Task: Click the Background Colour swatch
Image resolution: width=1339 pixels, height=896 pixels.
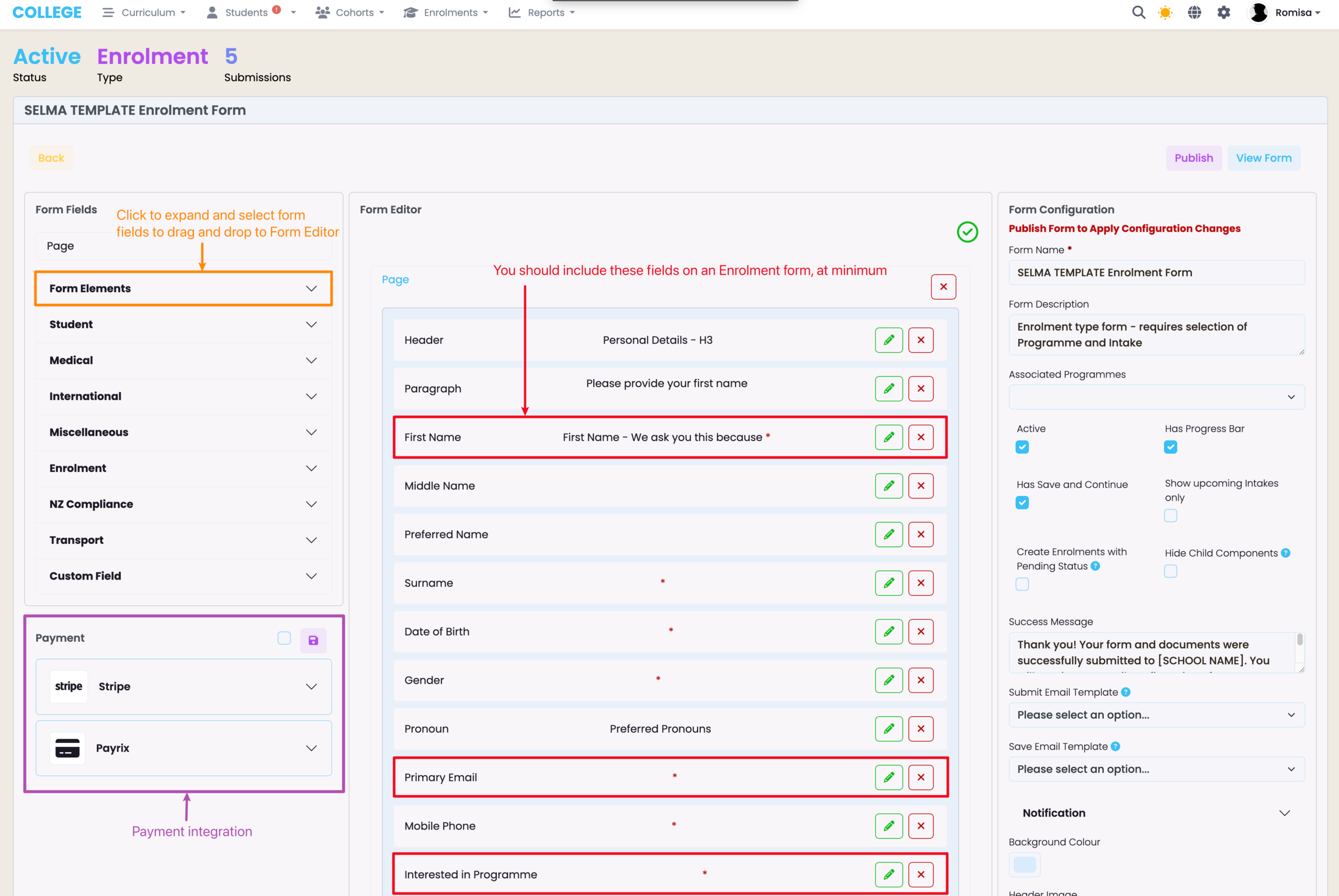Action: pos(1024,865)
